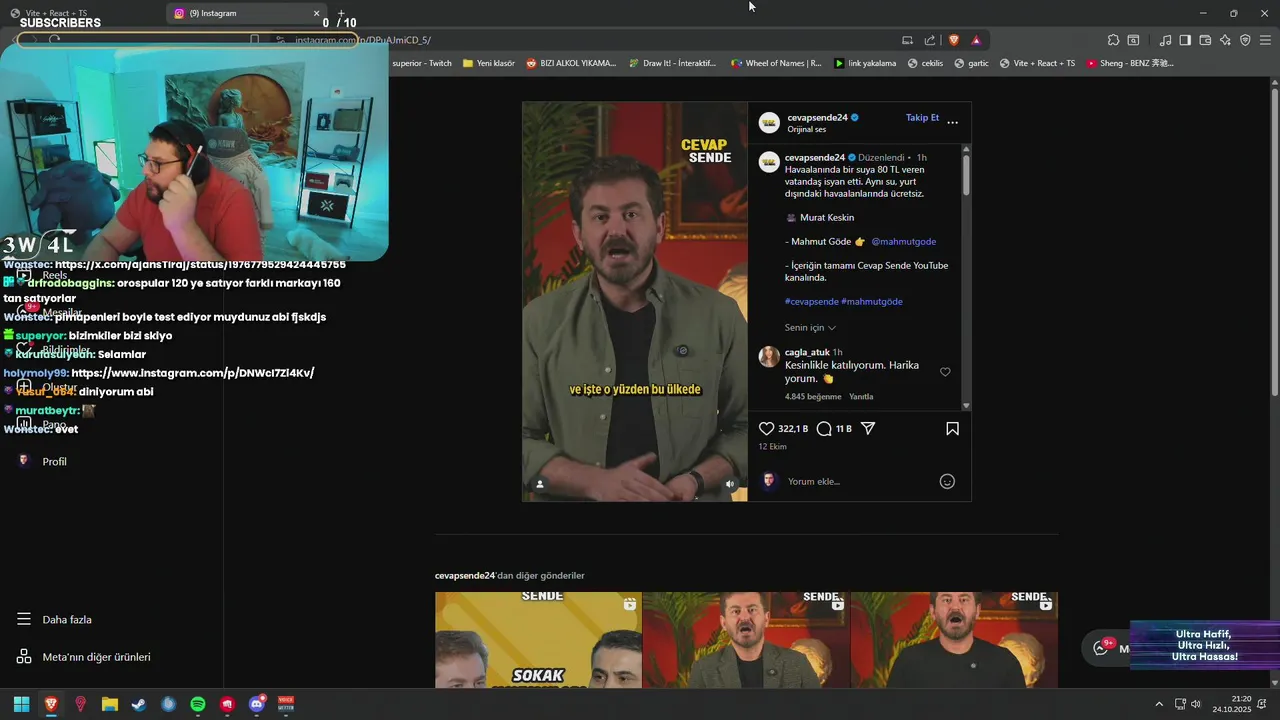Open the 'cekilis' bookmark
1280x720 pixels.
tap(925, 63)
